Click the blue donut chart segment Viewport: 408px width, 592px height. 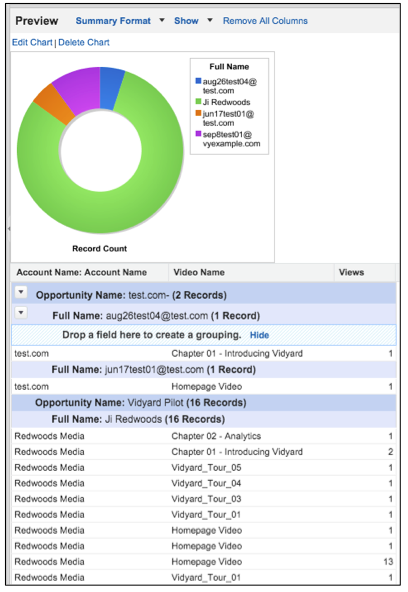110,88
